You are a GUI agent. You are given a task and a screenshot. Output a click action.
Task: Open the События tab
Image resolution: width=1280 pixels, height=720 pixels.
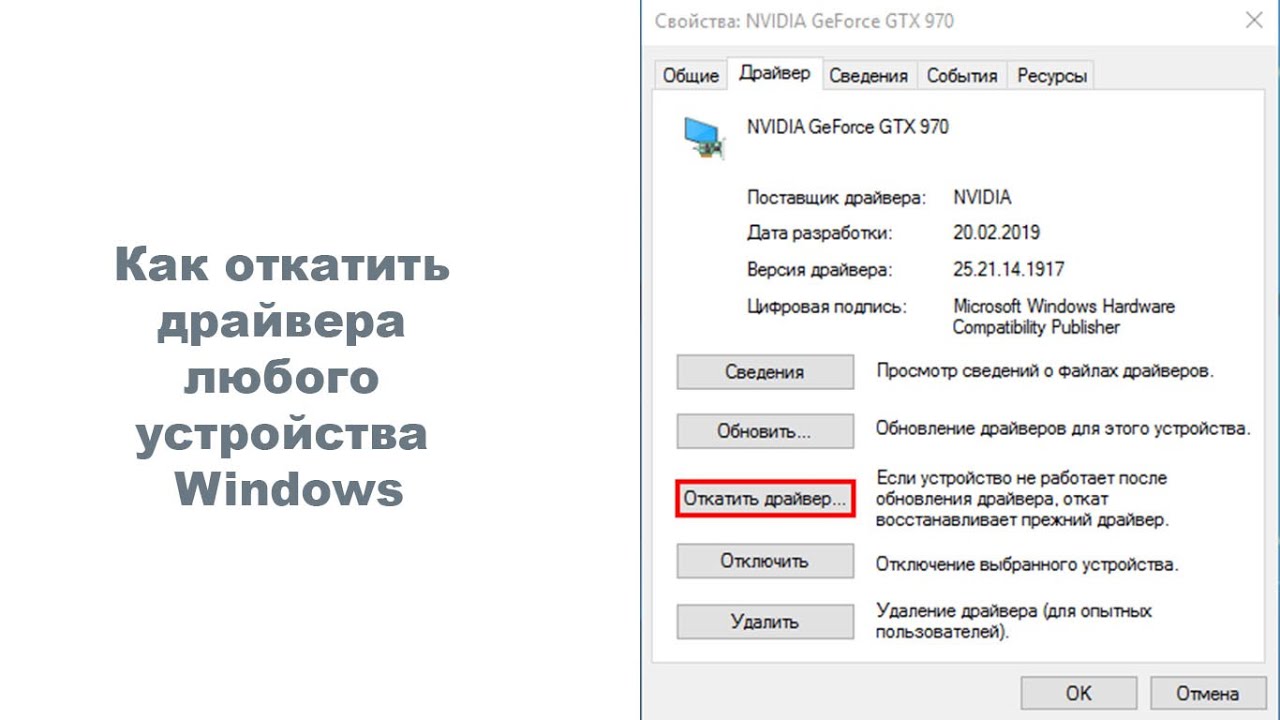tap(962, 75)
